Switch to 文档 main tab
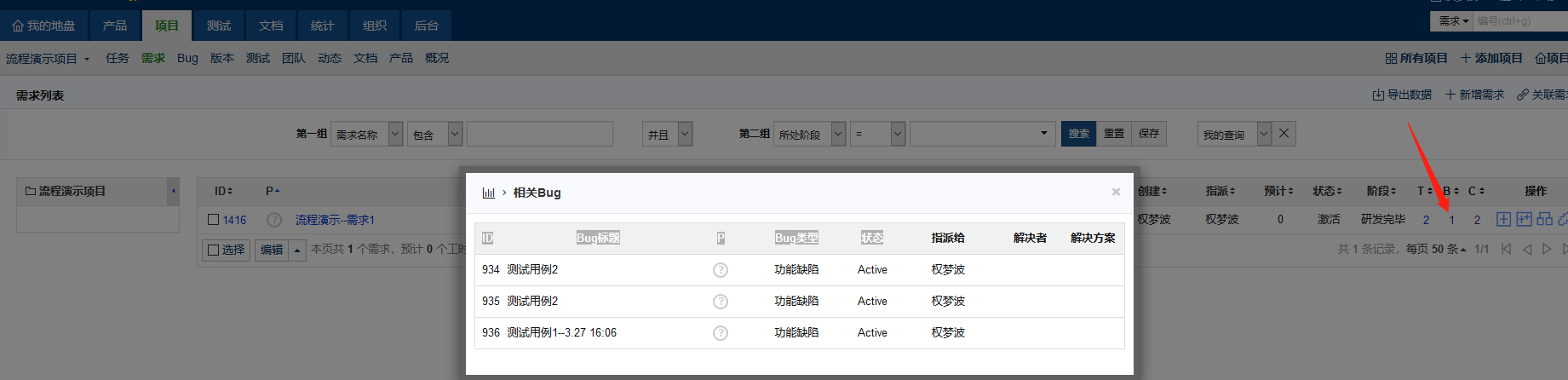Screen dimensions: 1568x380 (x=271, y=26)
